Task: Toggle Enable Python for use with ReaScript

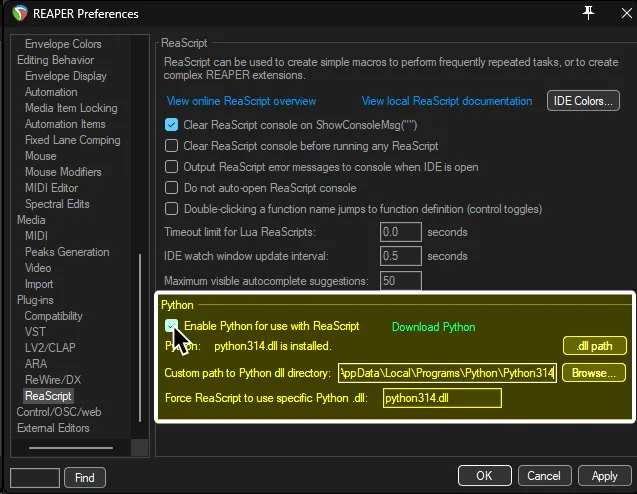Action: (171, 325)
